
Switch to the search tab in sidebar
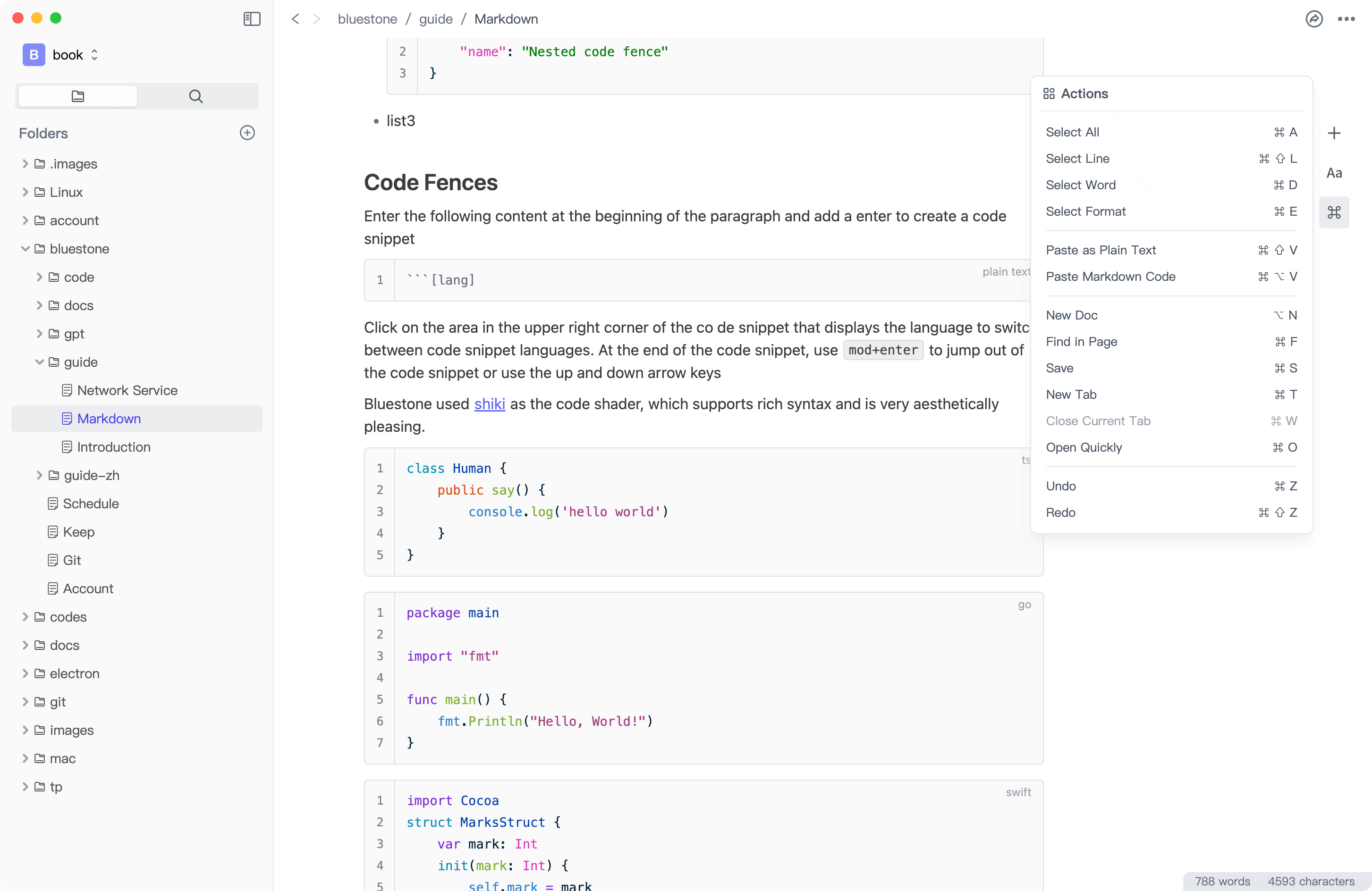(x=196, y=96)
